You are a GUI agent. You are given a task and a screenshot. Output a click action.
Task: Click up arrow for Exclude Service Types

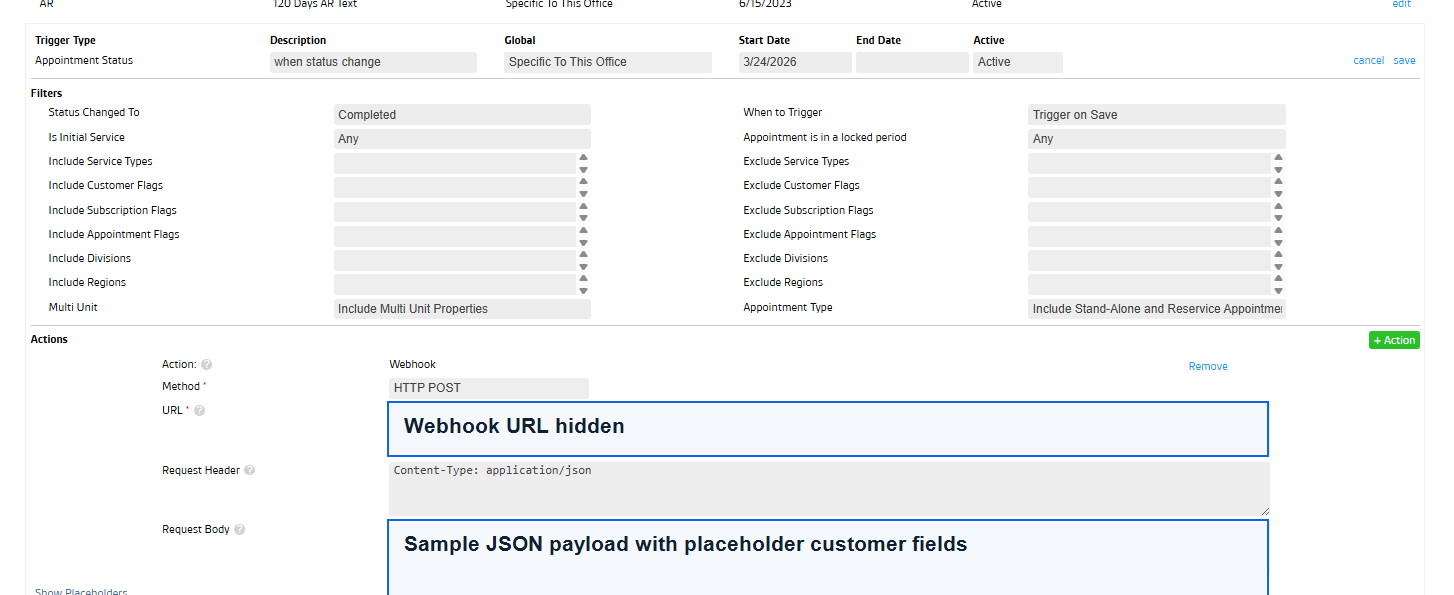point(1278,157)
